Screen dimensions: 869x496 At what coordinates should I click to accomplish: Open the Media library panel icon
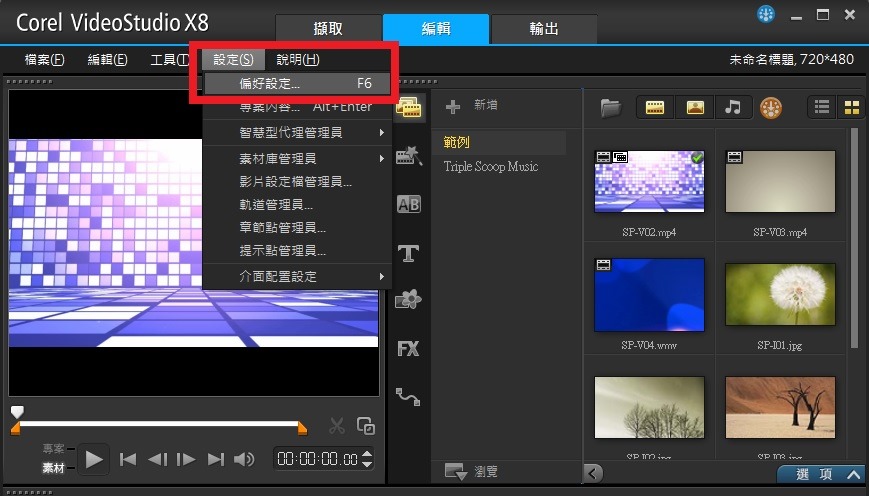(x=408, y=106)
